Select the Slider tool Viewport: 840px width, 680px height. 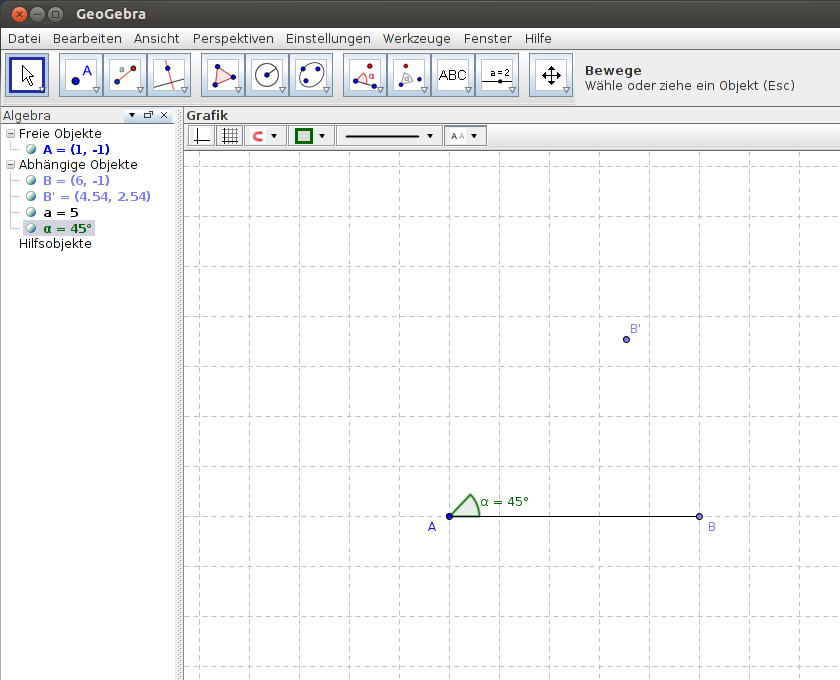(497, 75)
